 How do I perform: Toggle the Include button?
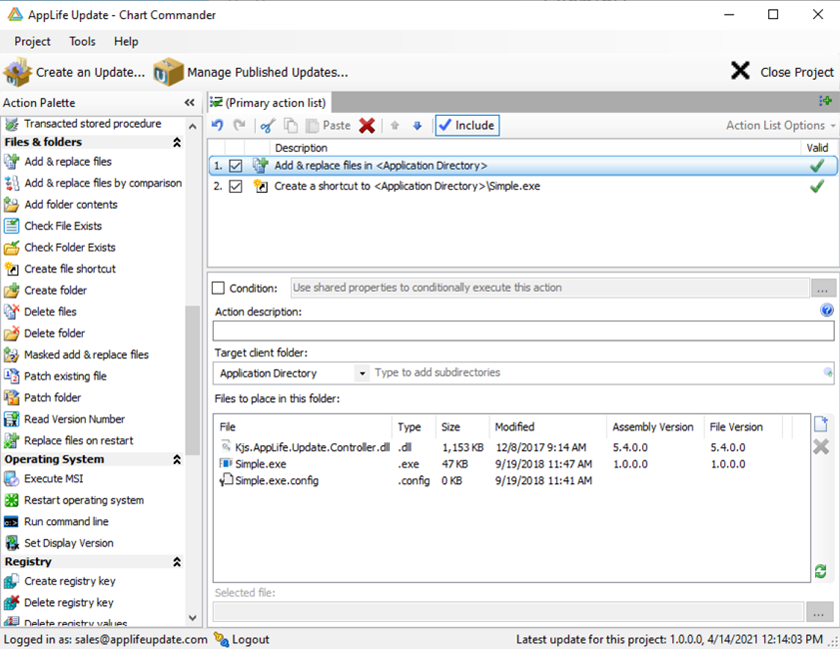click(x=467, y=125)
